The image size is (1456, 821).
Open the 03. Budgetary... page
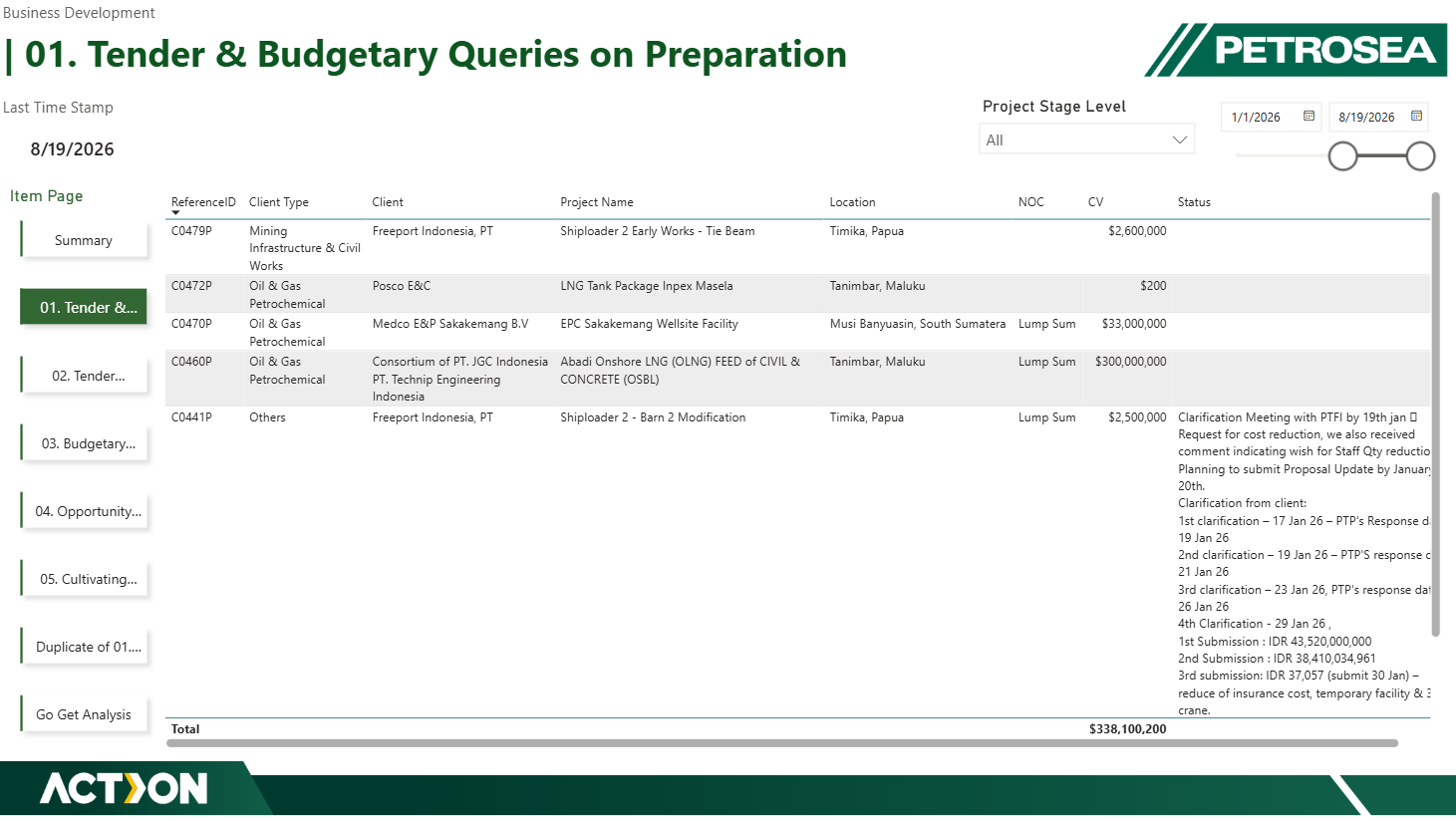(84, 443)
